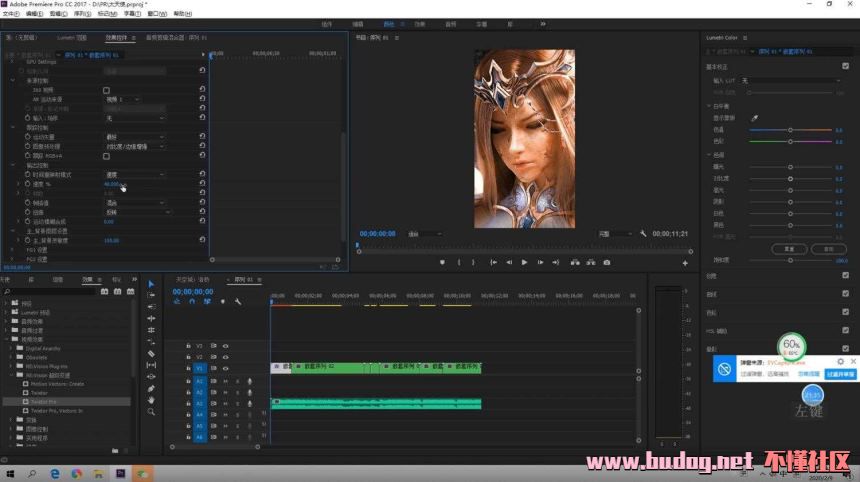
Task: Click Go to In point button
Action: [x=494, y=263]
